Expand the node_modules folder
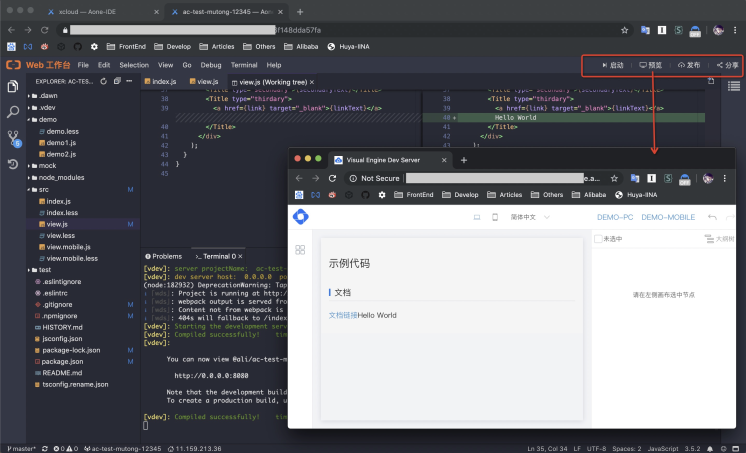 click(x=29, y=177)
